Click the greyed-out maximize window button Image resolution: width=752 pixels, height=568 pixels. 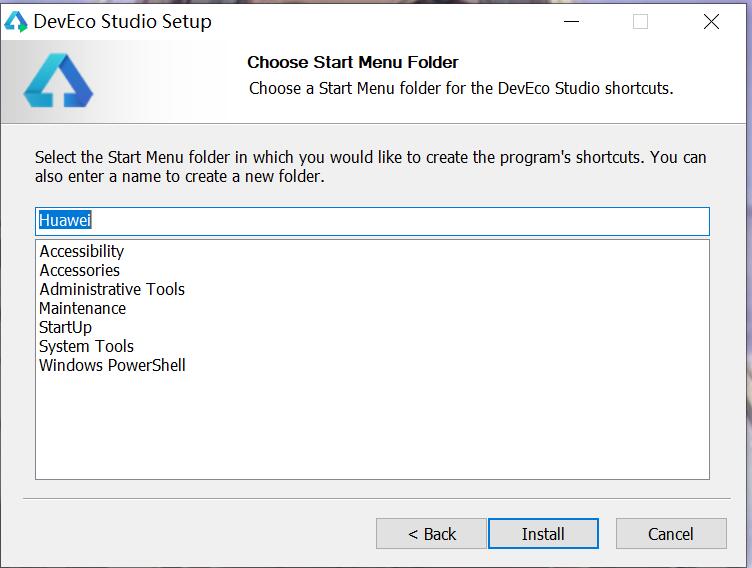640,21
